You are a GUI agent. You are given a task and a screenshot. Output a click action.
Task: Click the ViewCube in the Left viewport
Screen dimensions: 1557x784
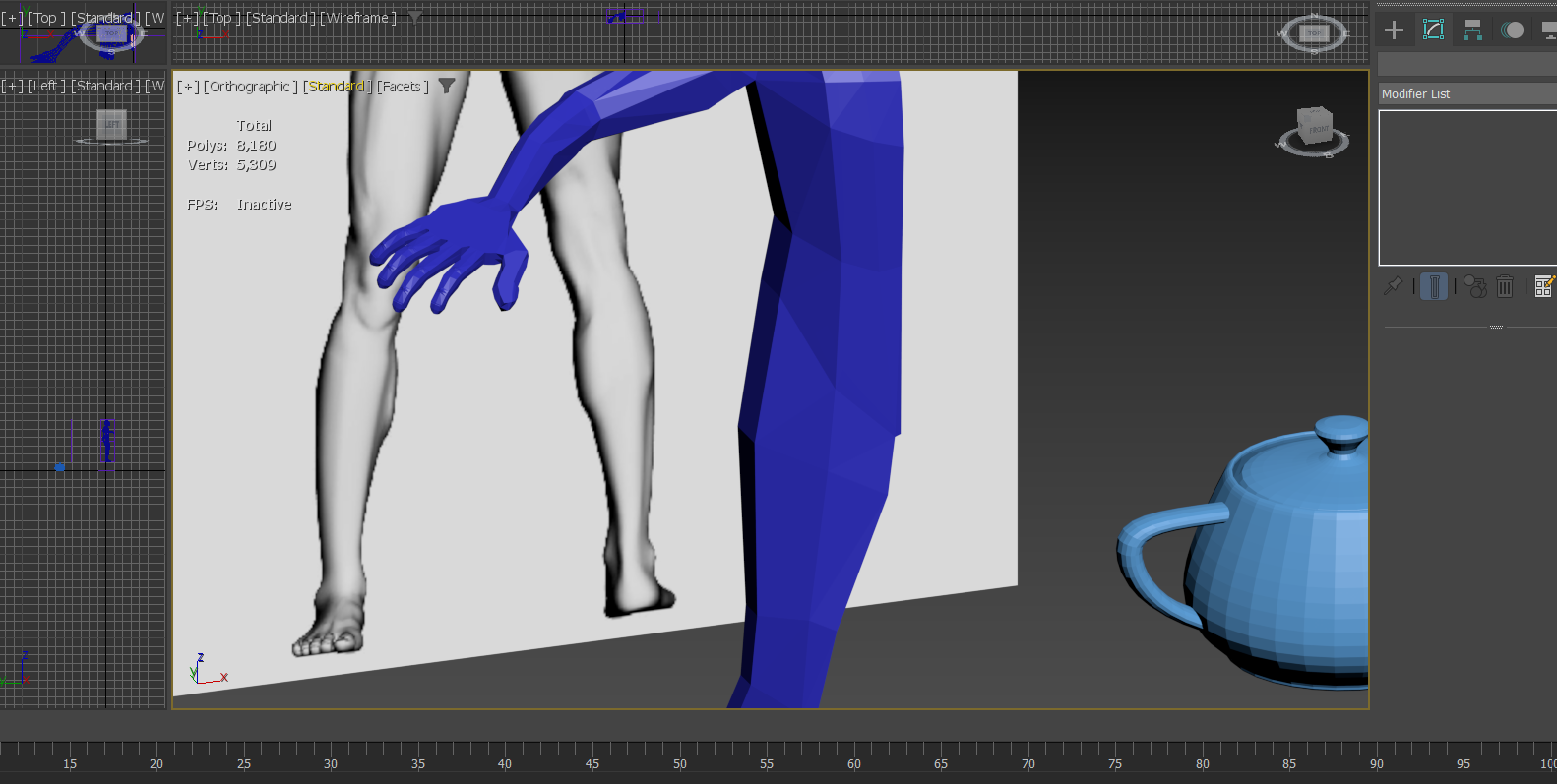coord(111,127)
